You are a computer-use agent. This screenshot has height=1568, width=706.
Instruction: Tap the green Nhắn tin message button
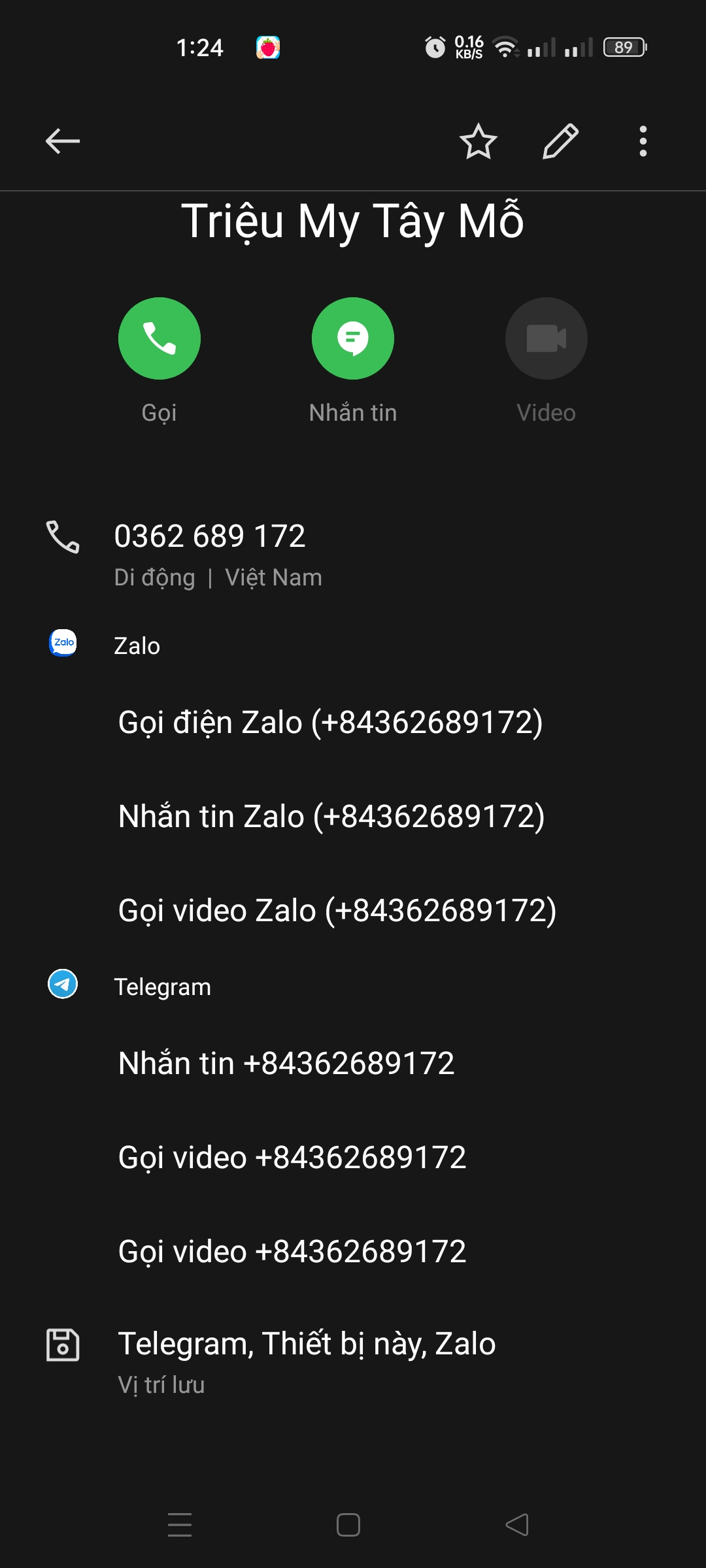coord(353,338)
